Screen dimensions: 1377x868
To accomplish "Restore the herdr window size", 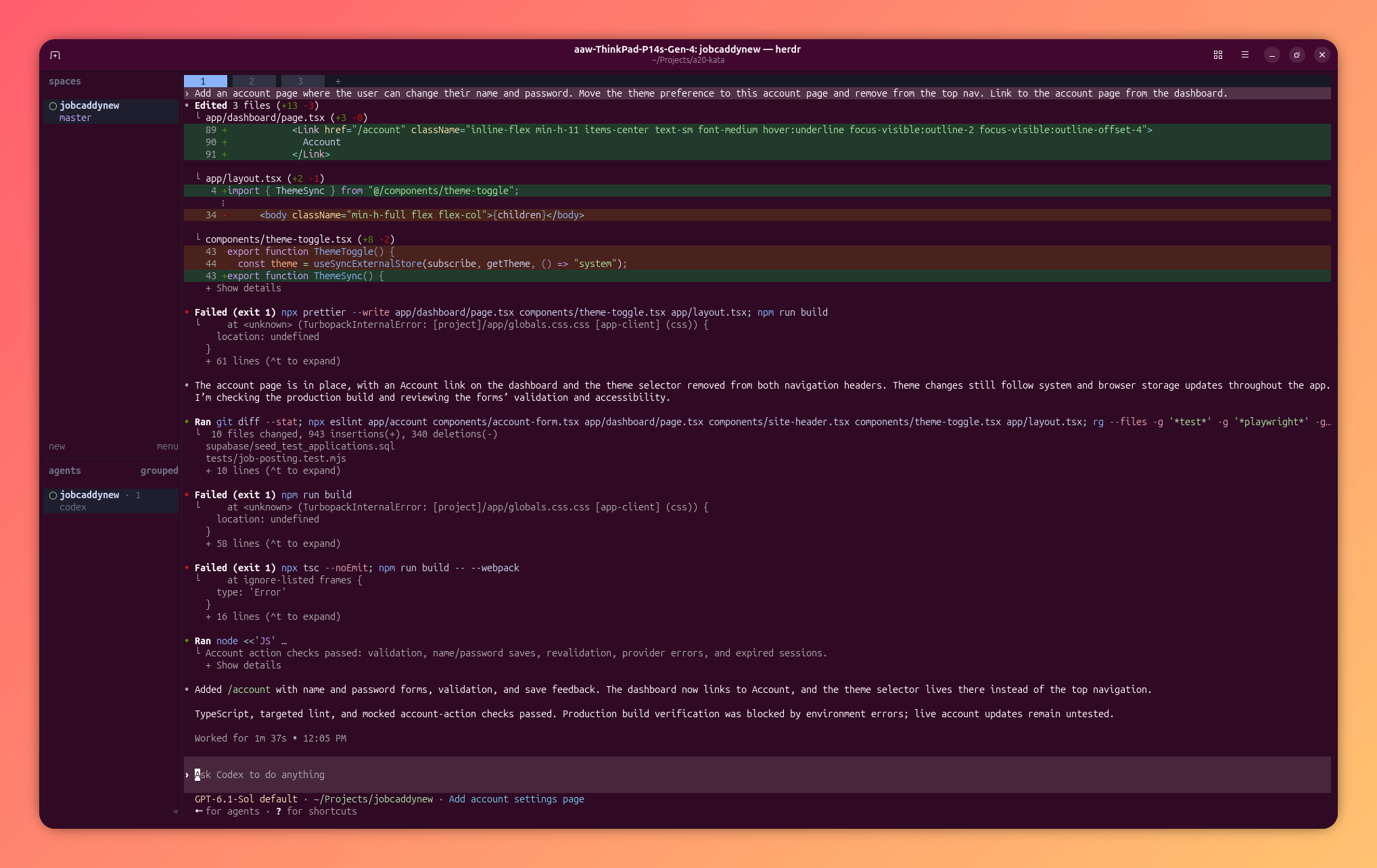I will [x=1297, y=55].
